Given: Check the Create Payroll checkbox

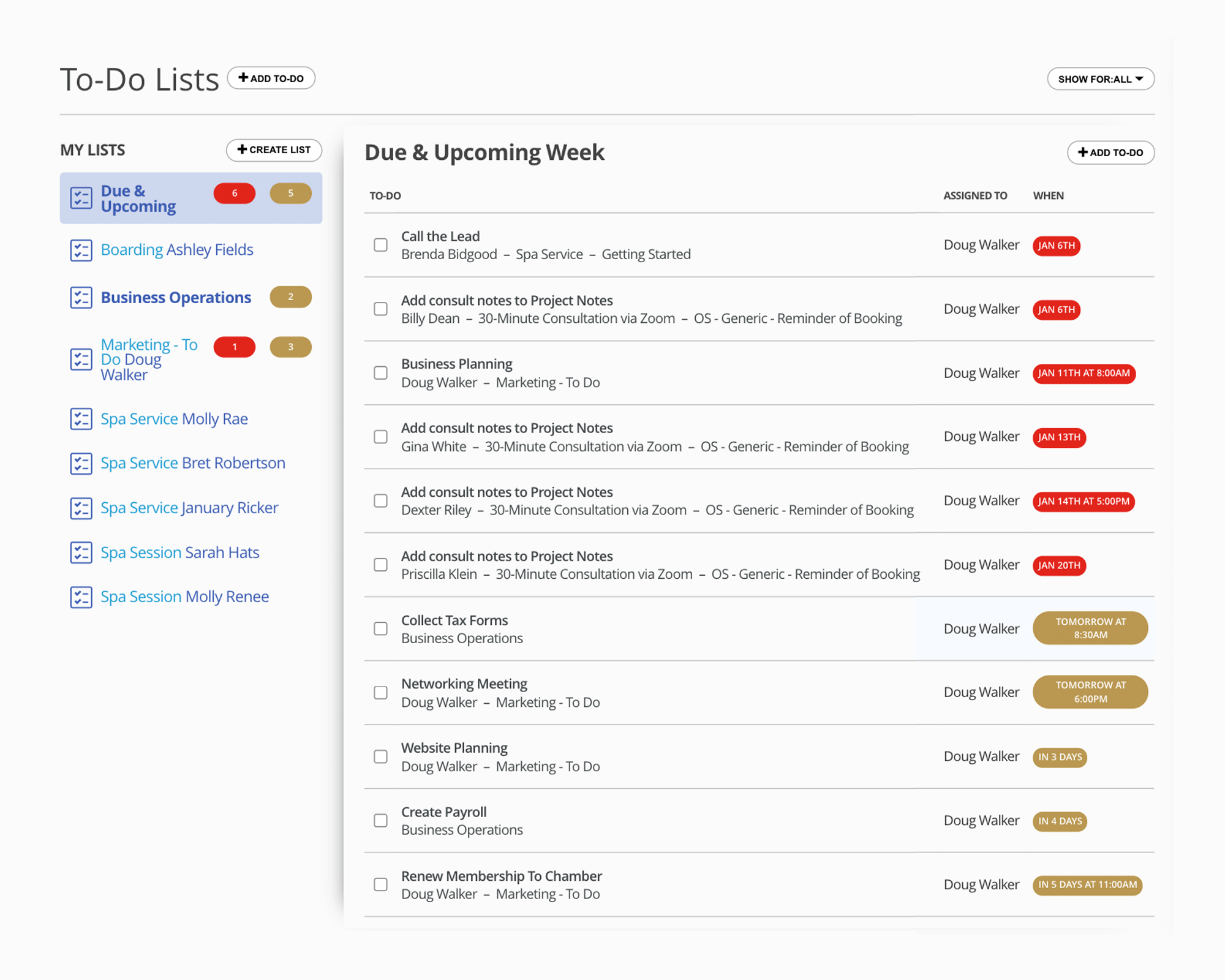Looking at the screenshot, I should tap(380, 820).
